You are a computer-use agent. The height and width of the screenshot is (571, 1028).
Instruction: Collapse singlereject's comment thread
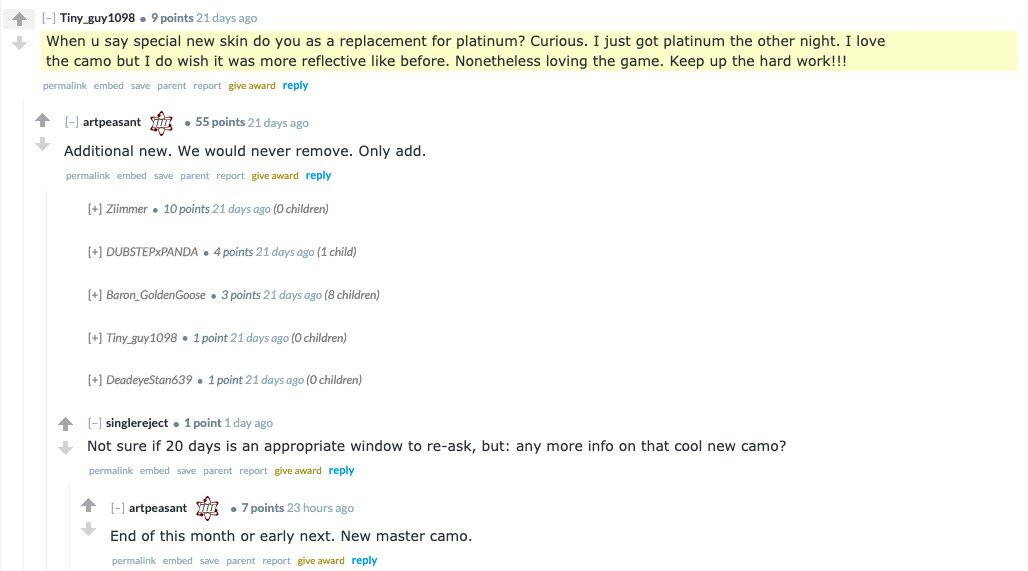(x=95, y=423)
